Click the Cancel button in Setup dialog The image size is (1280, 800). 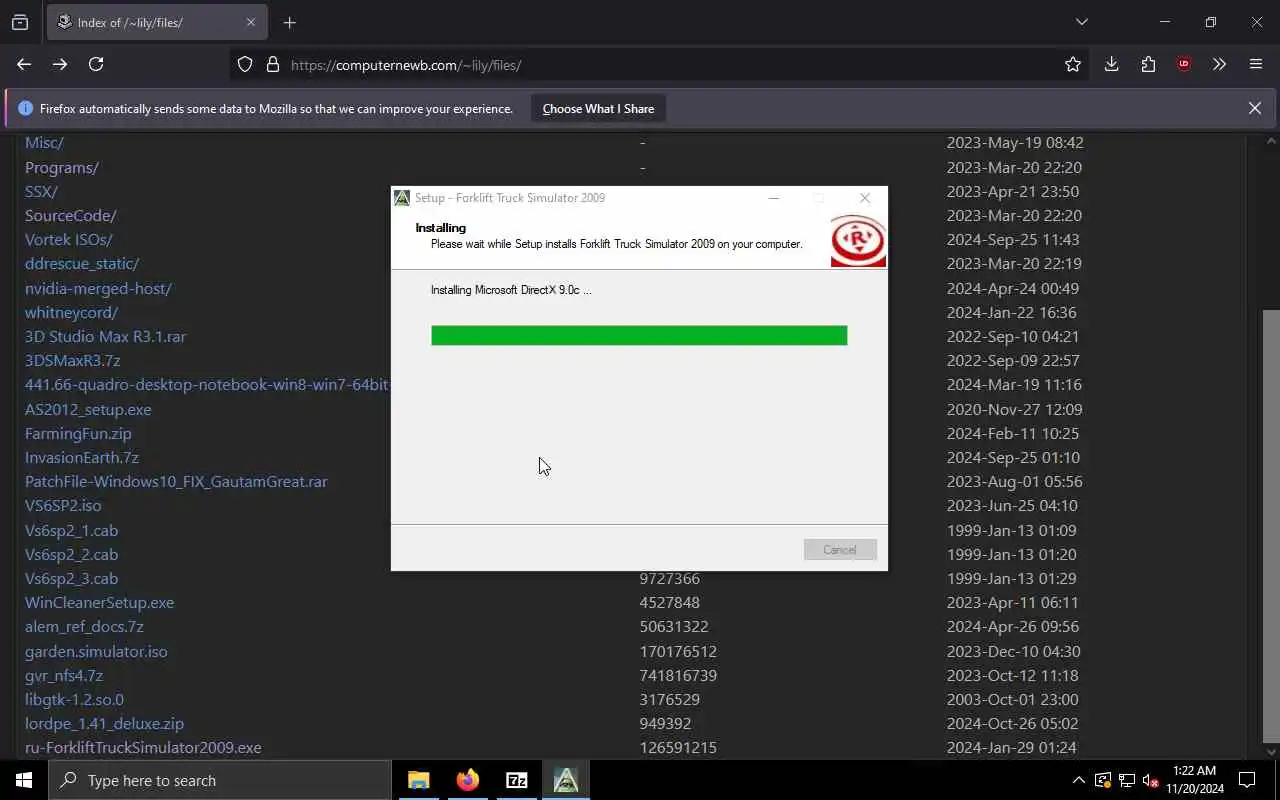[840, 549]
